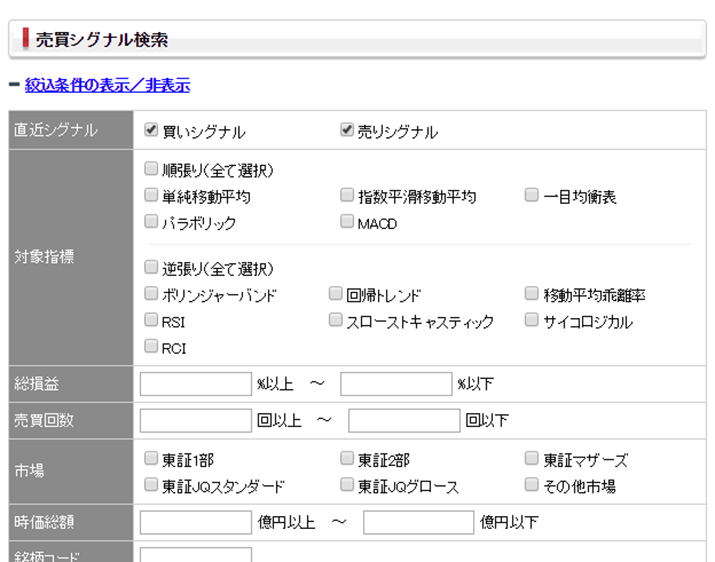The image size is (715, 562).
Task: Uncheck the 買いシグナル checkbox
Action: 151,130
